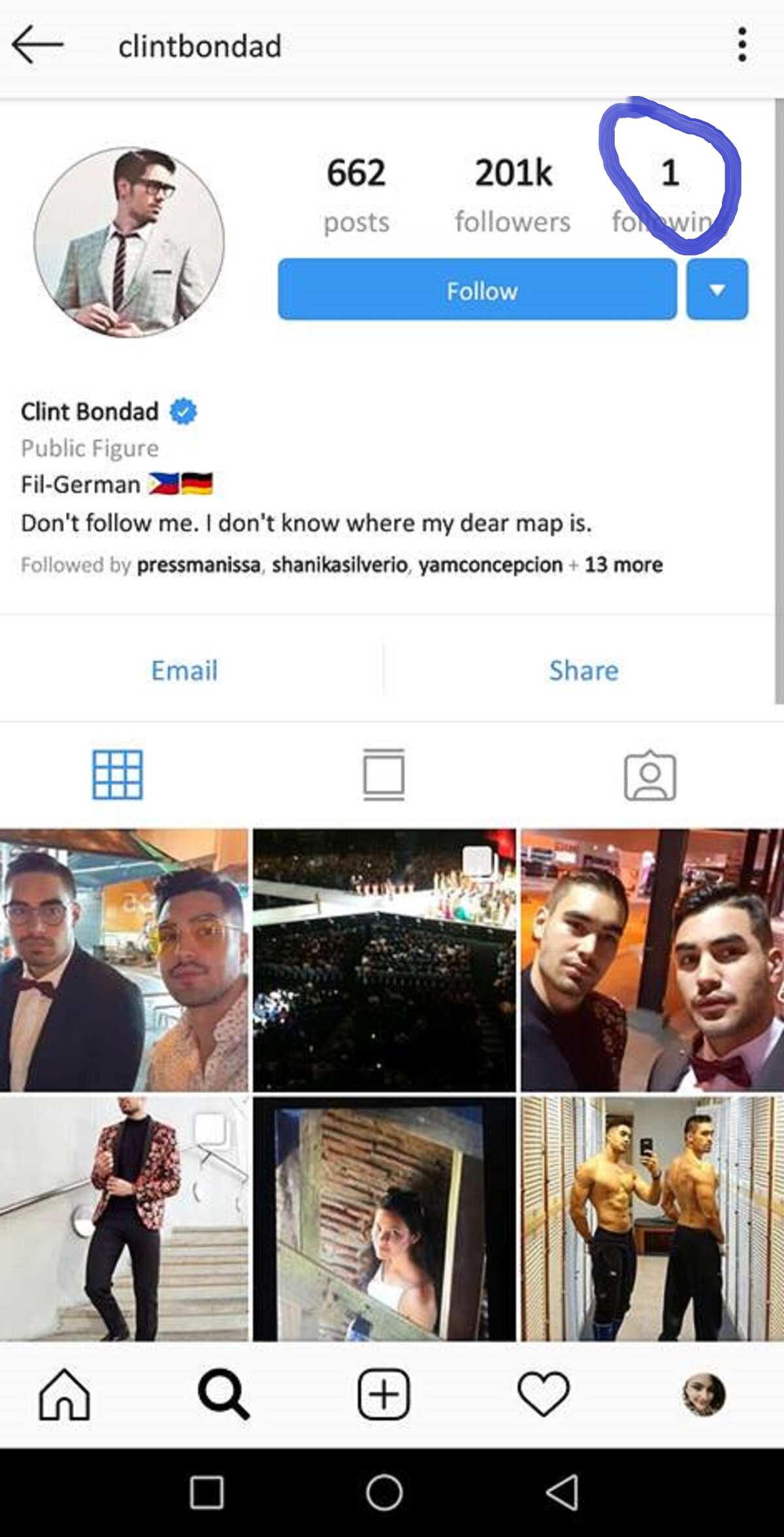Screen dimensions: 784x1537
Task: Expand suggested accounts dropdown arrow
Action: (x=717, y=289)
